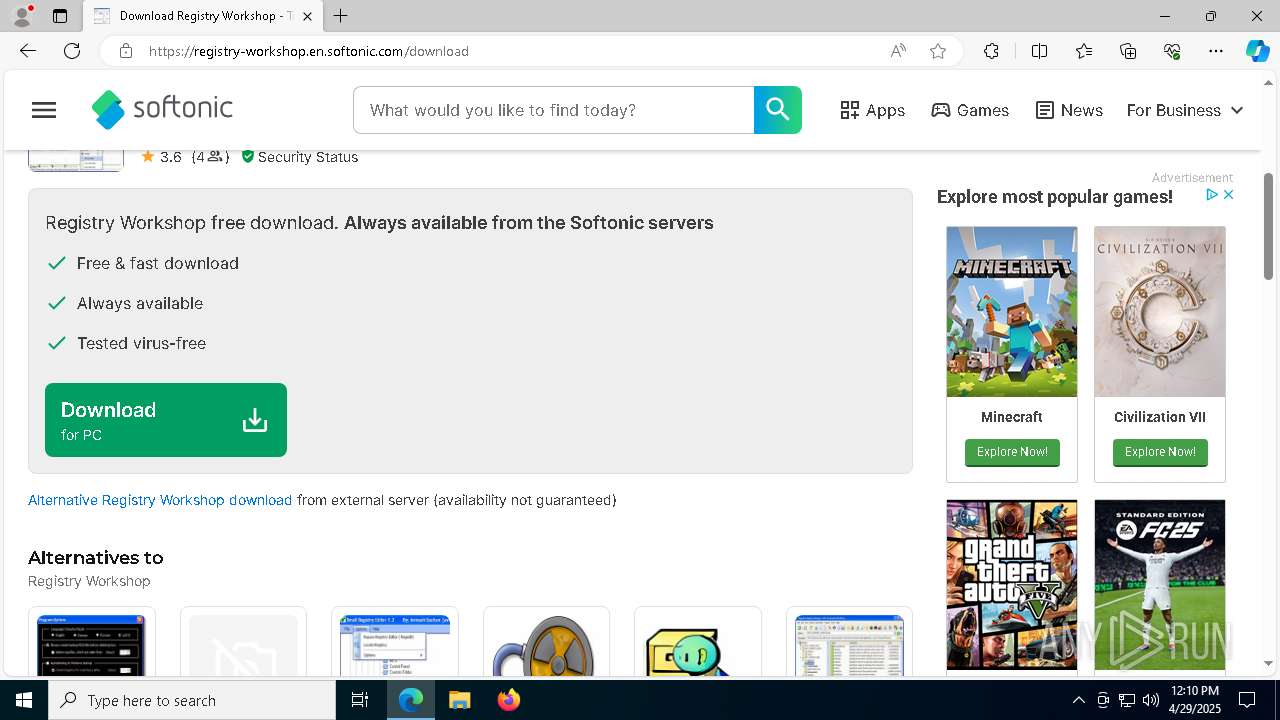Click the 3.6 star rating

coord(162,157)
